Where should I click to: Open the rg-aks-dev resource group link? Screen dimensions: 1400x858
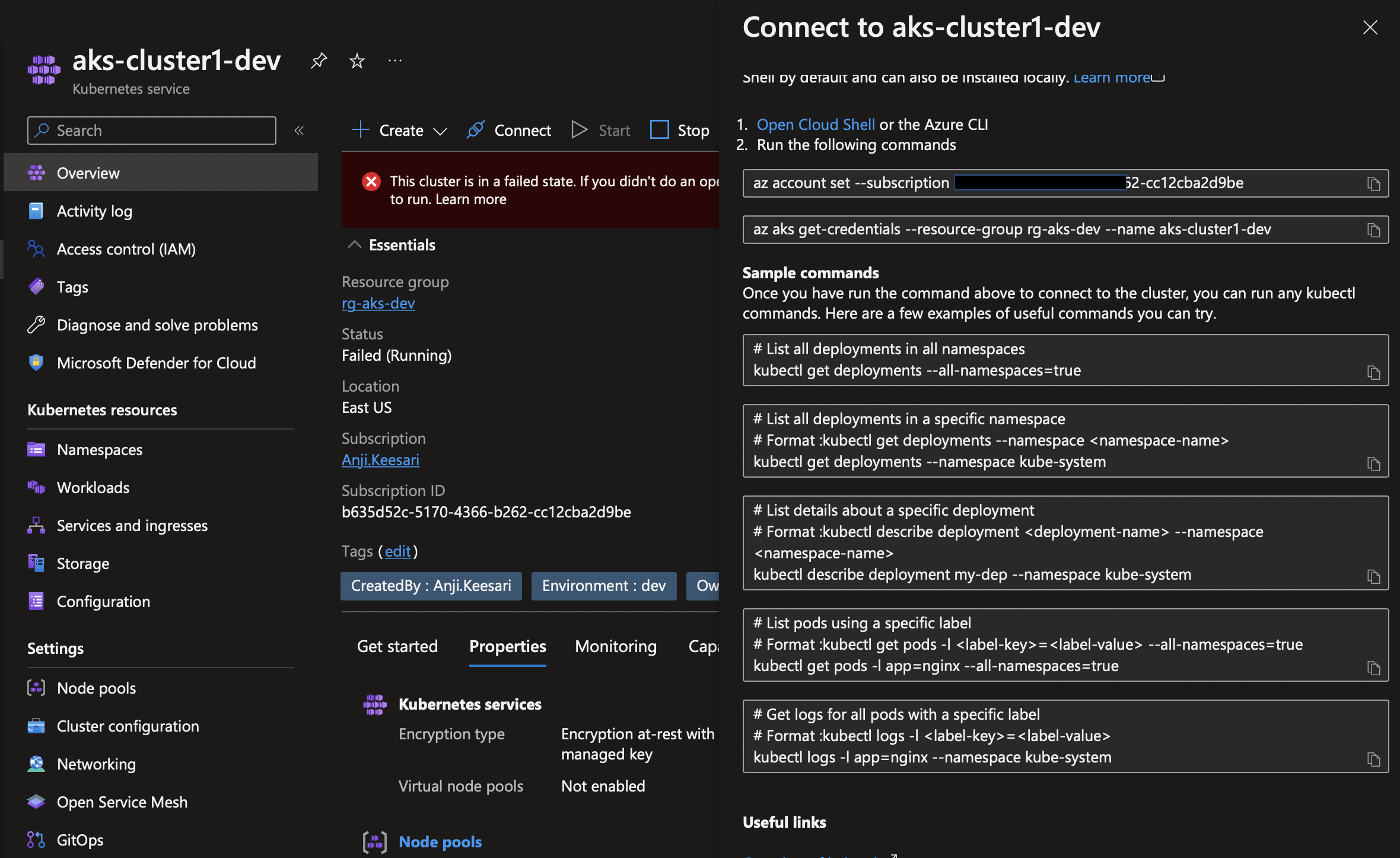click(378, 303)
